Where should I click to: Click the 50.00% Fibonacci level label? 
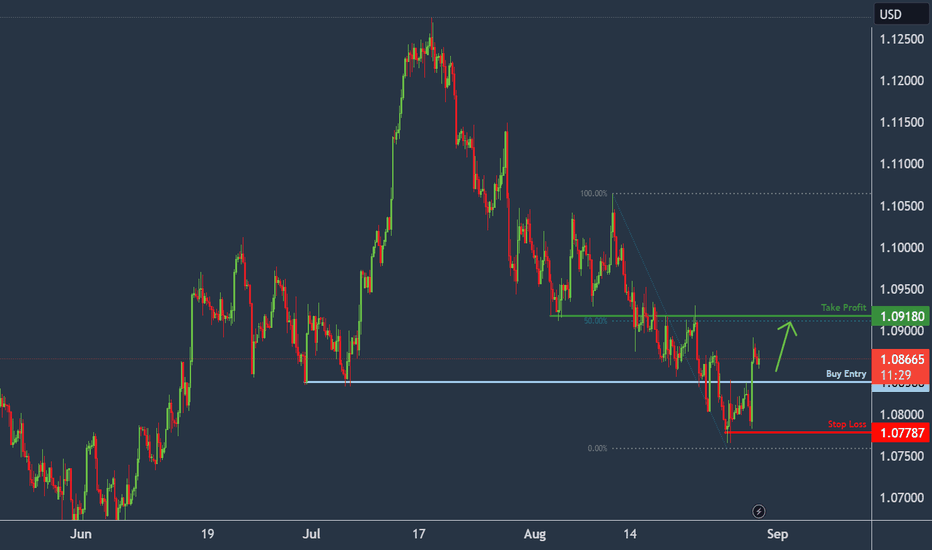coord(595,321)
